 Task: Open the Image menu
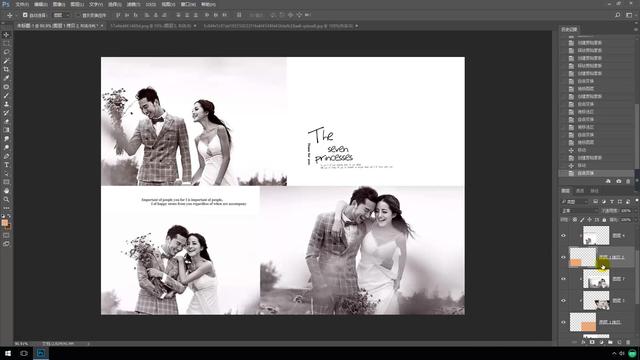[x=59, y=4]
